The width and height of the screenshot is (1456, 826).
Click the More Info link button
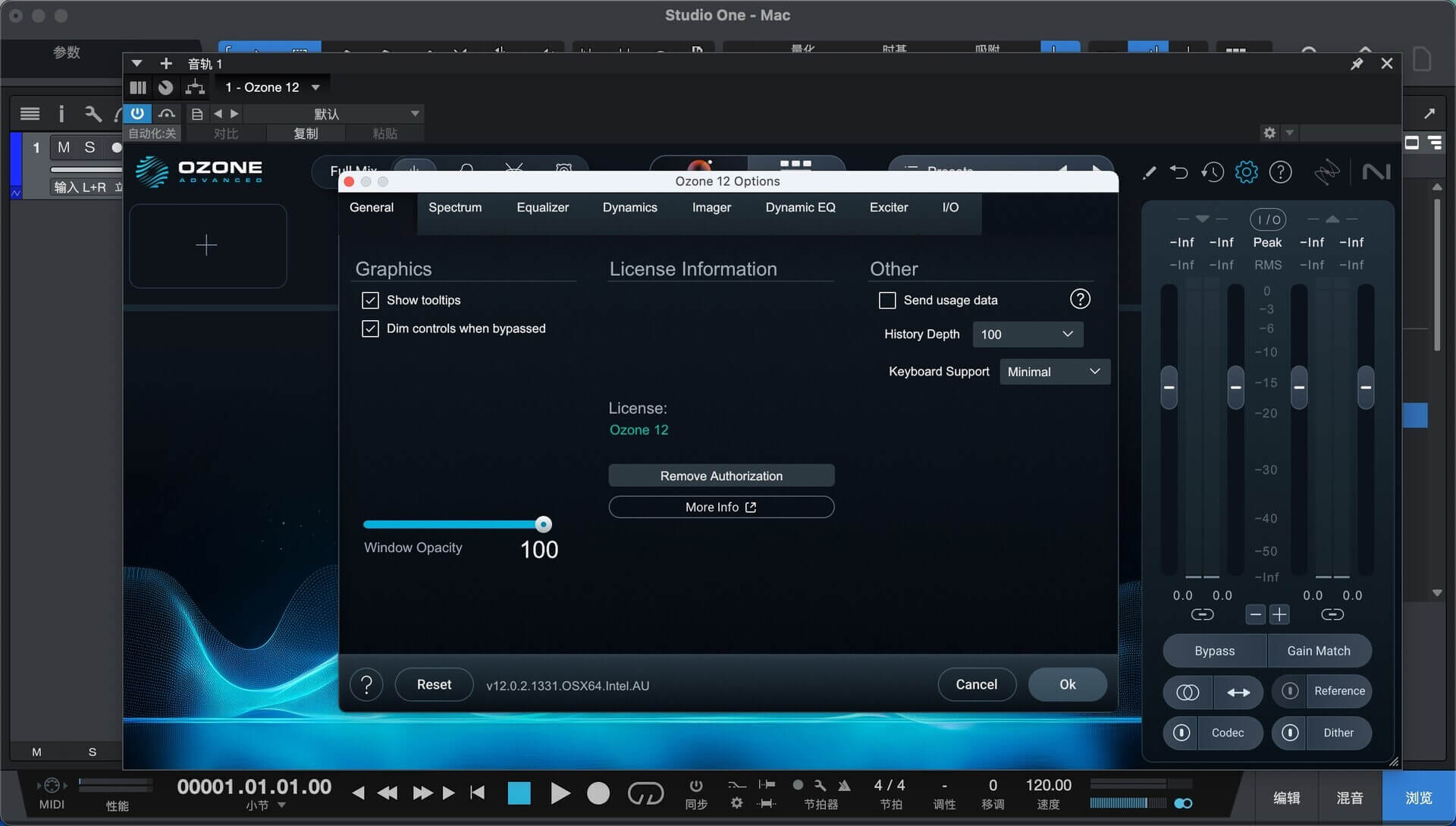[721, 507]
